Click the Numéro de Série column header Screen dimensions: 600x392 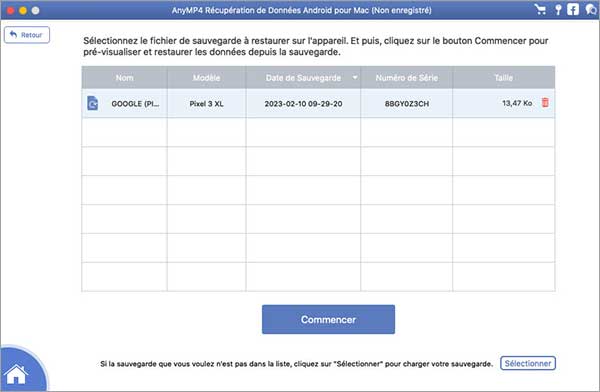[406, 78]
